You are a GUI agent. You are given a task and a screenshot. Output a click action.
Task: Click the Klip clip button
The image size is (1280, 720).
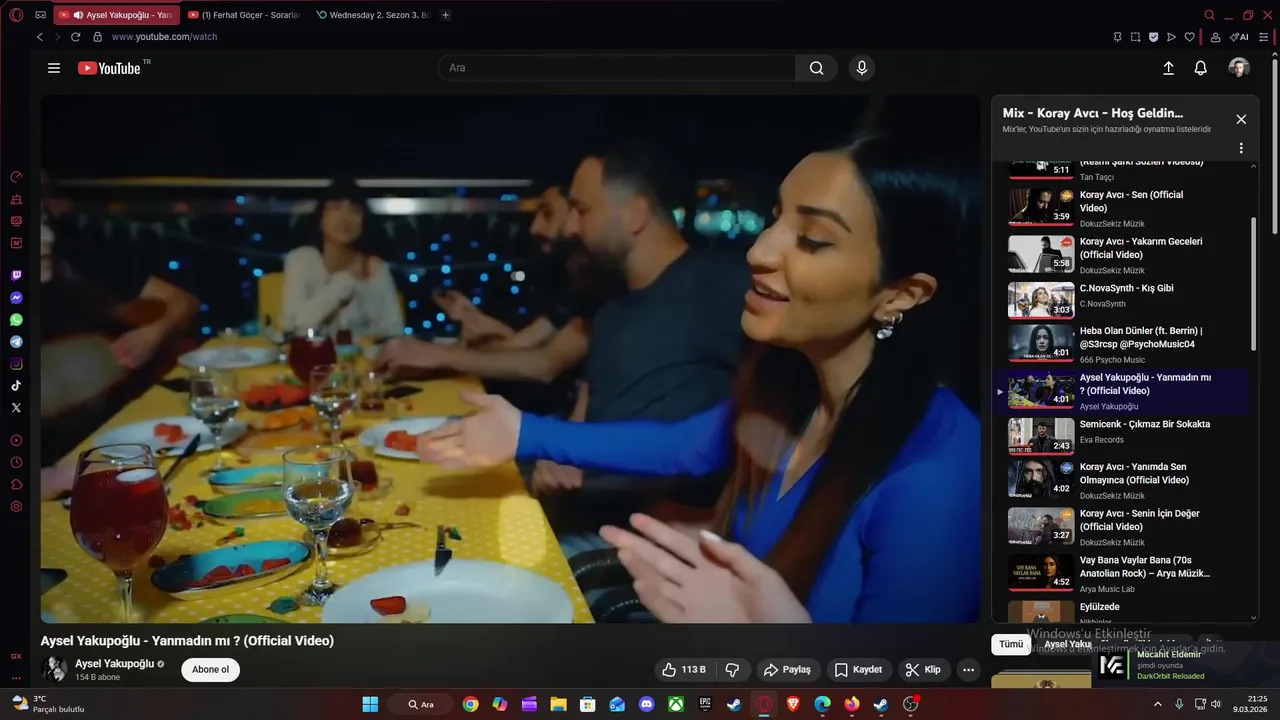(x=923, y=670)
